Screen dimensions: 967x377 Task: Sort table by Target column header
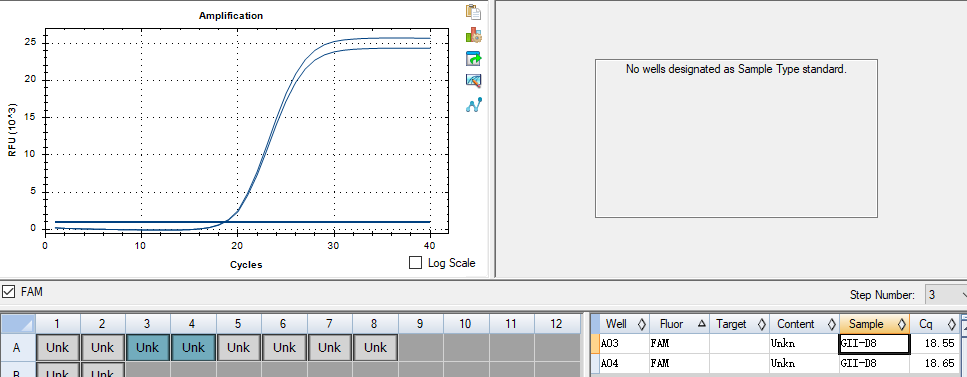pos(739,324)
